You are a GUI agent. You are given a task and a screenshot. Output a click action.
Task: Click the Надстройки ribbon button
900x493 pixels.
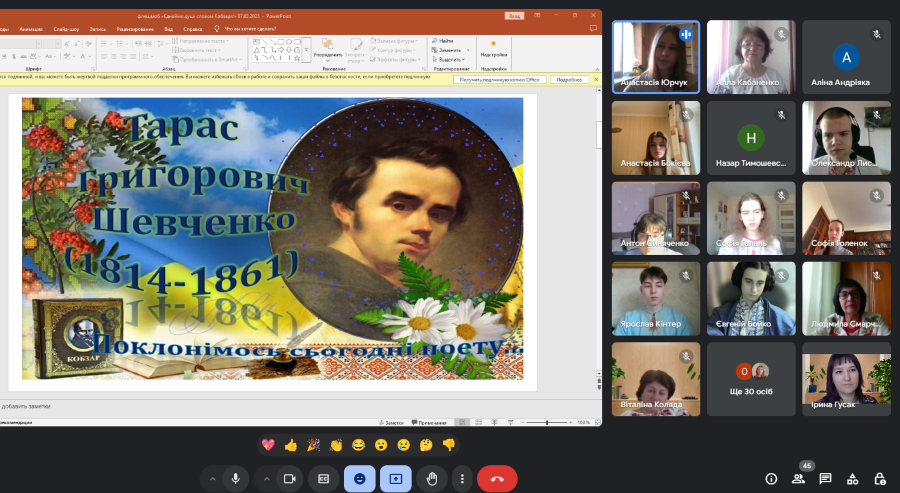(x=494, y=49)
